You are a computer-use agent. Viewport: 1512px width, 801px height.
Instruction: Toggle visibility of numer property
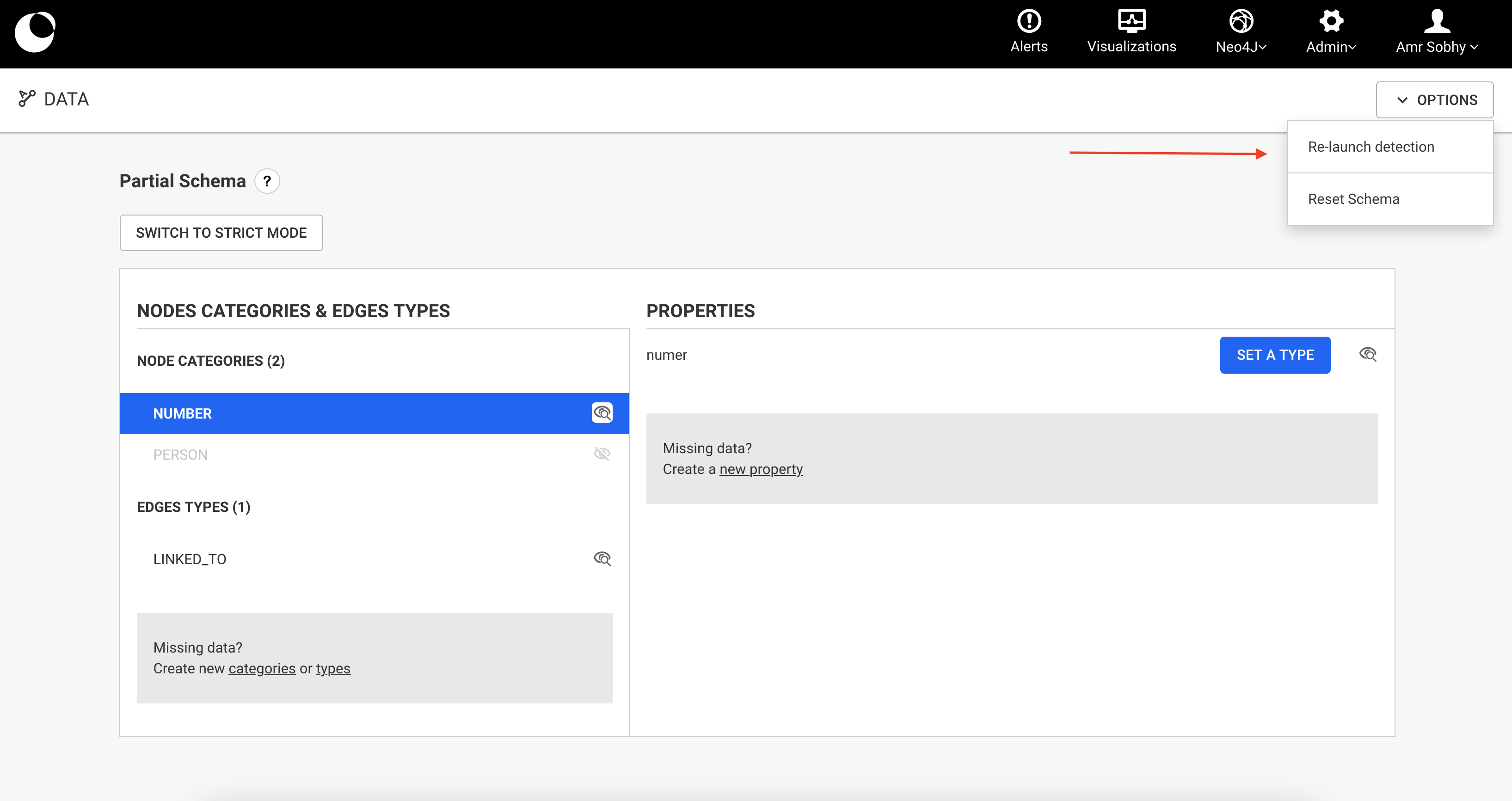(x=1368, y=354)
